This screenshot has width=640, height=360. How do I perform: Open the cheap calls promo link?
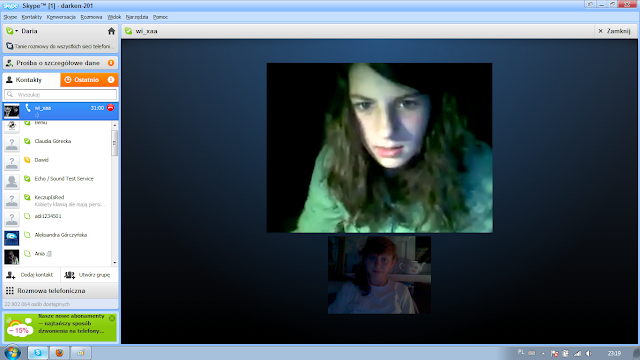point(60,46)
